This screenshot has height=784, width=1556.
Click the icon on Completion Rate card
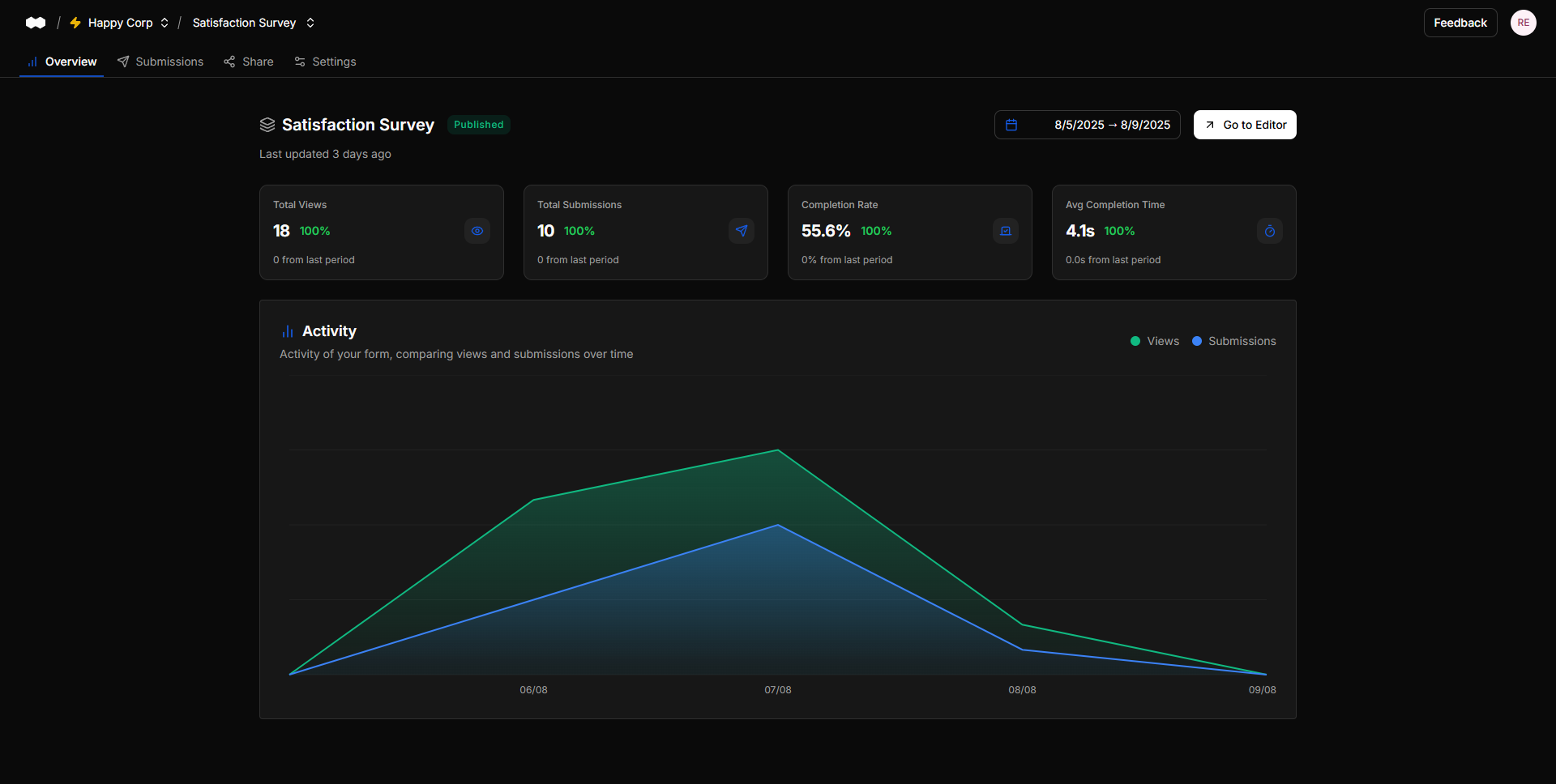pos(1005,231)
